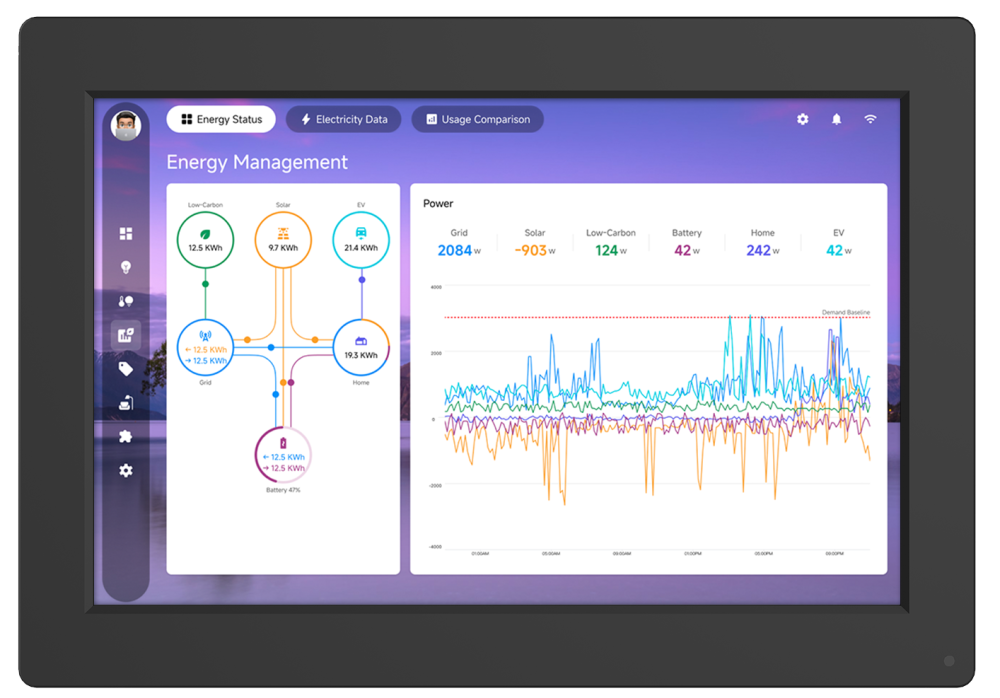Click the Low-Carbon 12.5 KWh circle
The height and width of the screenshot is (698, 1000).
click(205, 240)
